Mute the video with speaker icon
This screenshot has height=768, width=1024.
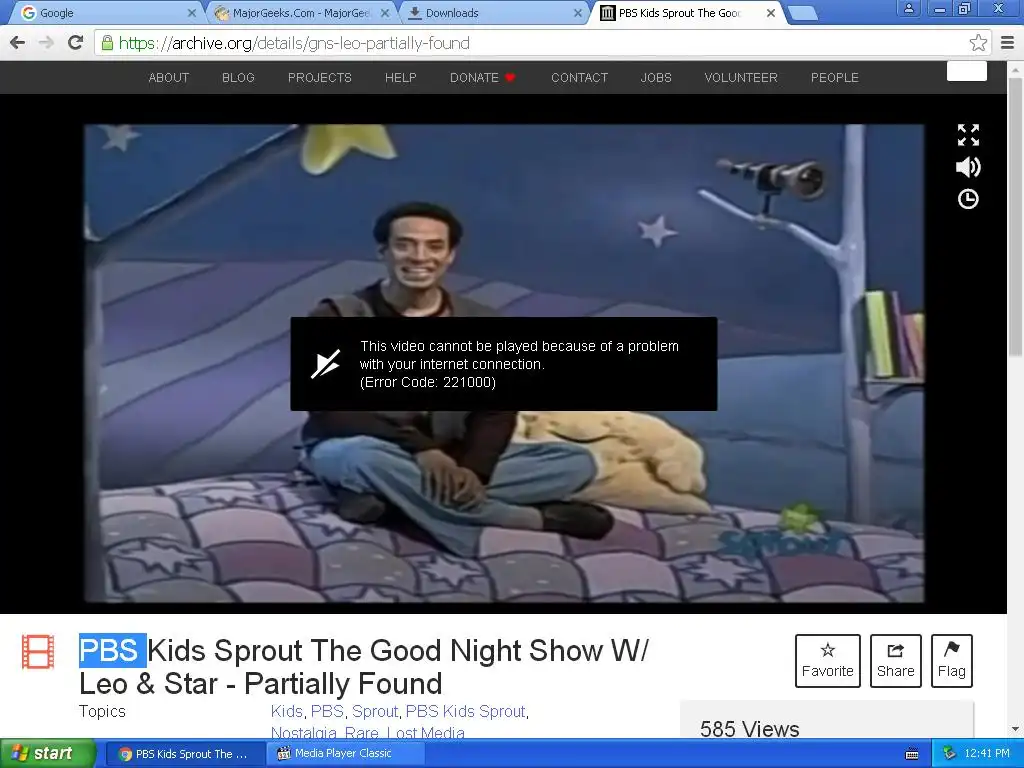coord(968,167)
